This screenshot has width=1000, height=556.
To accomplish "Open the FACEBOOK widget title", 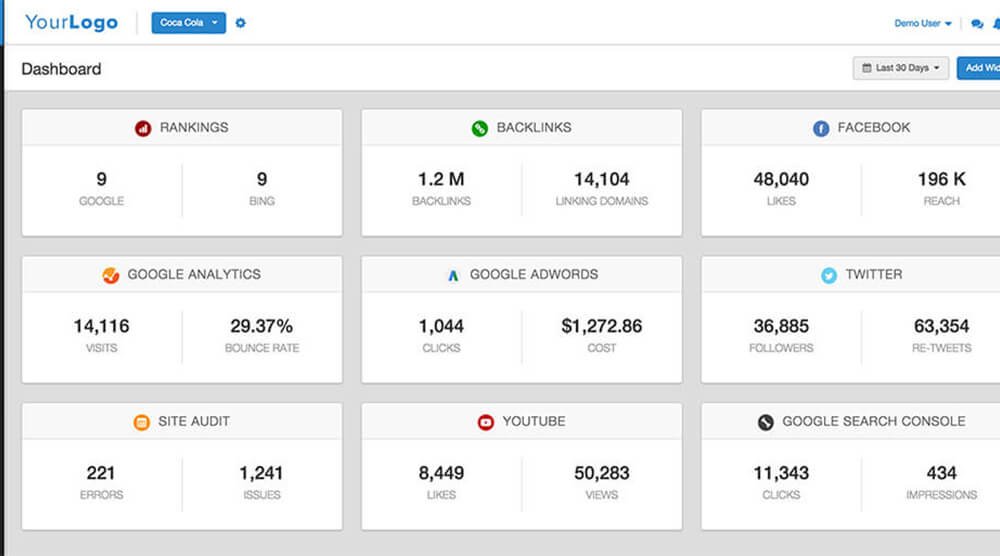I will click(874, 128).
